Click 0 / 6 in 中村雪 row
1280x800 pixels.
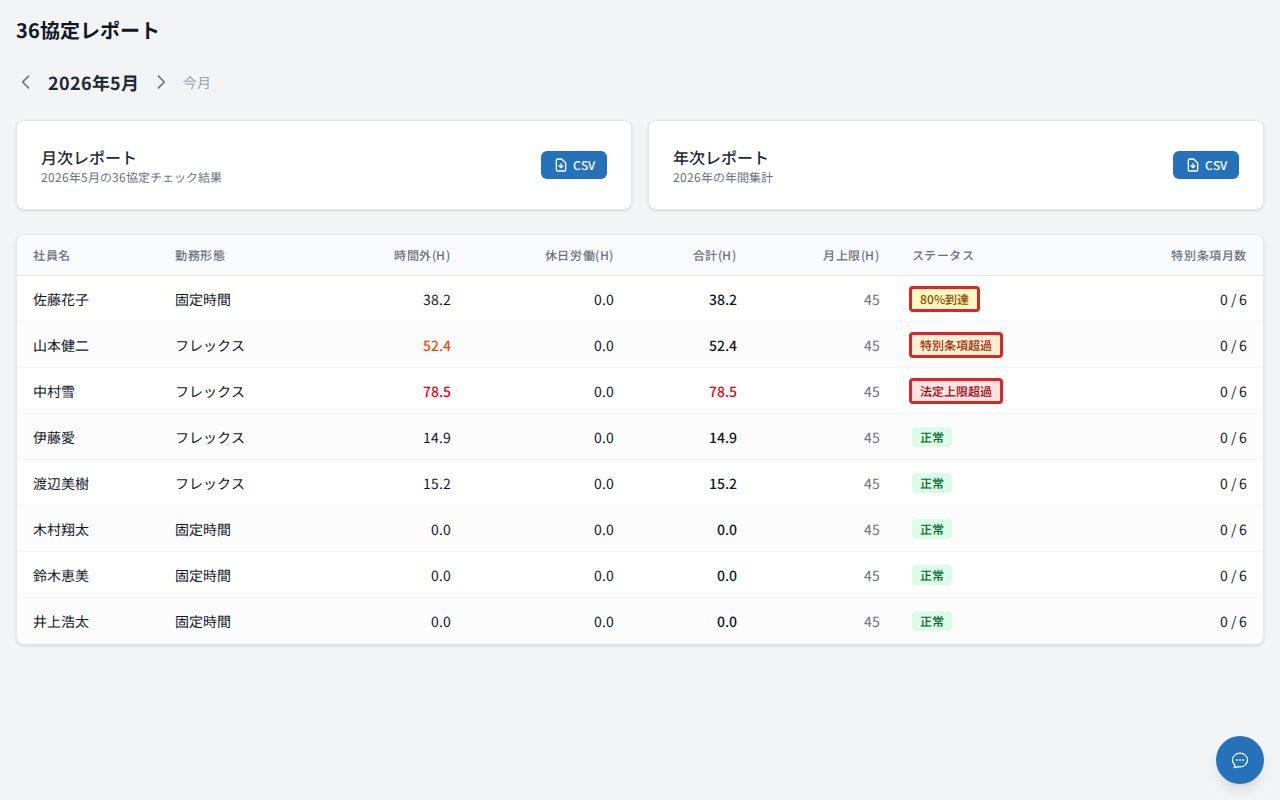click(x=1233, y=392)
